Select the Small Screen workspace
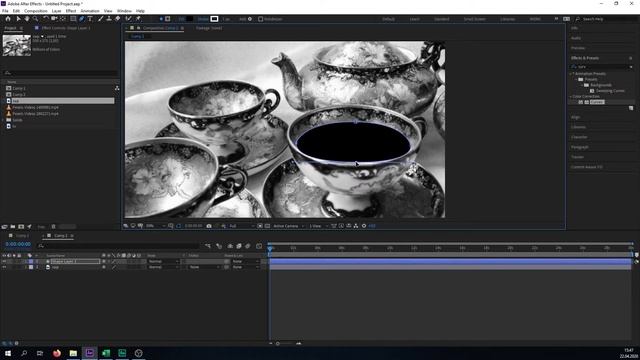640x360 pixels. (x=475, y=19)
